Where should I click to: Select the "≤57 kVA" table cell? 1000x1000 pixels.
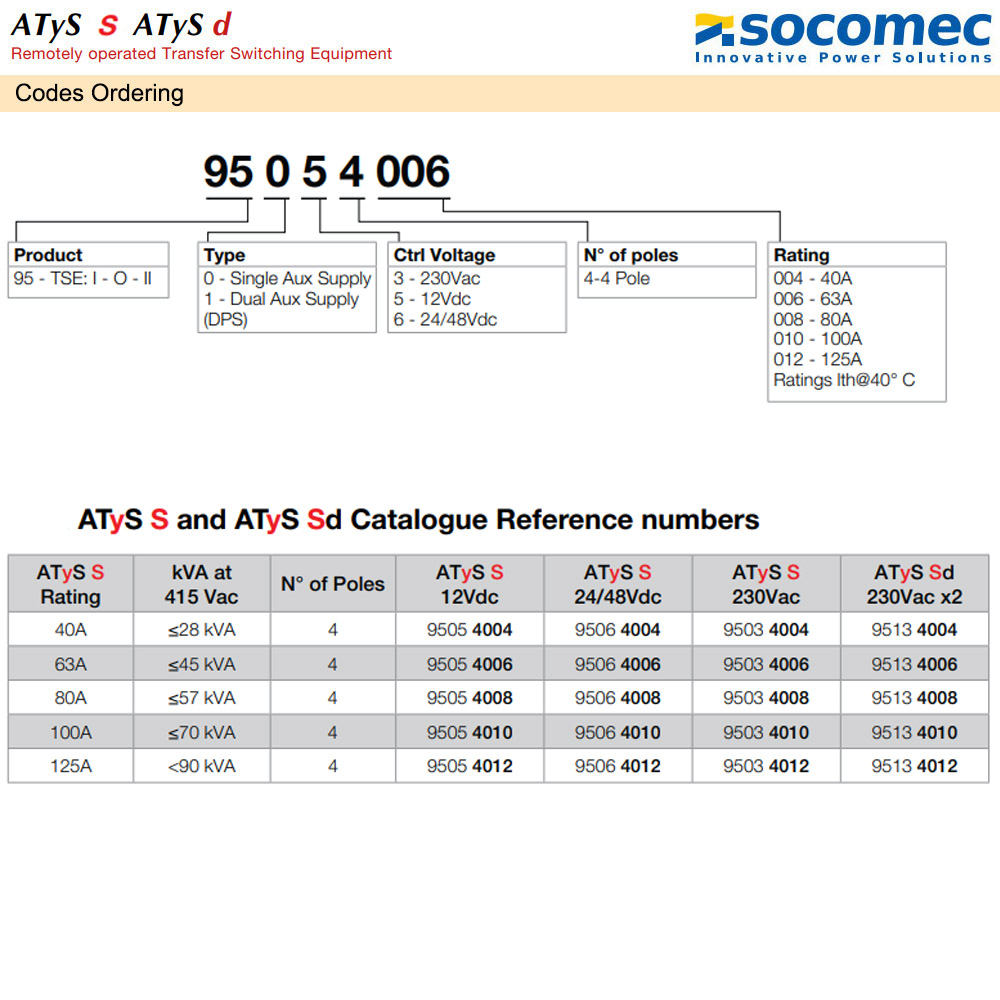pos(202,698)
